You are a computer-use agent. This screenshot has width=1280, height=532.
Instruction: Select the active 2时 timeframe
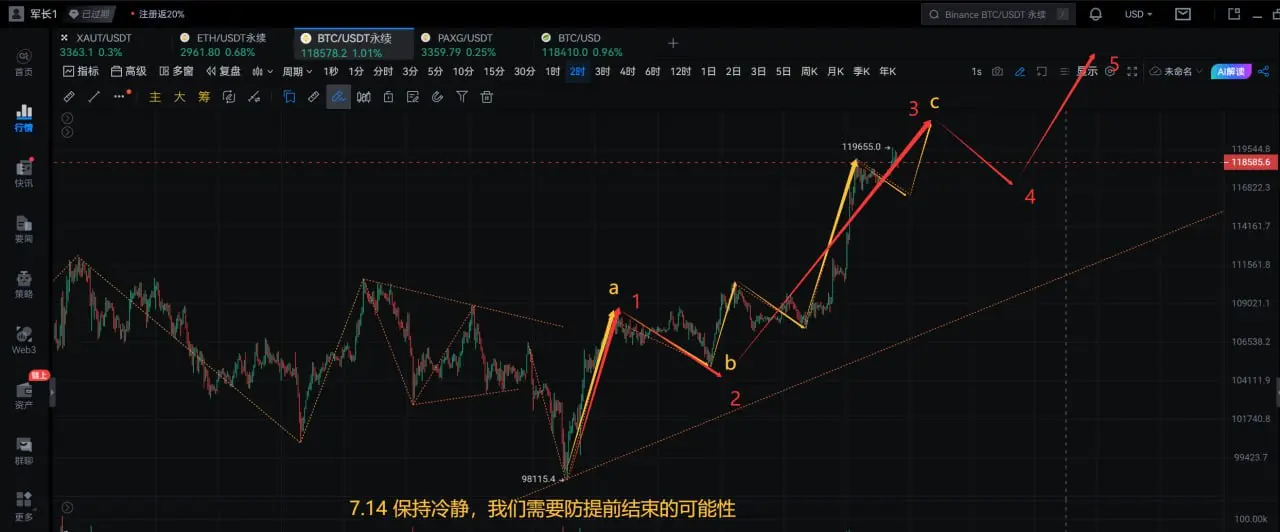[x=577, y=72]
